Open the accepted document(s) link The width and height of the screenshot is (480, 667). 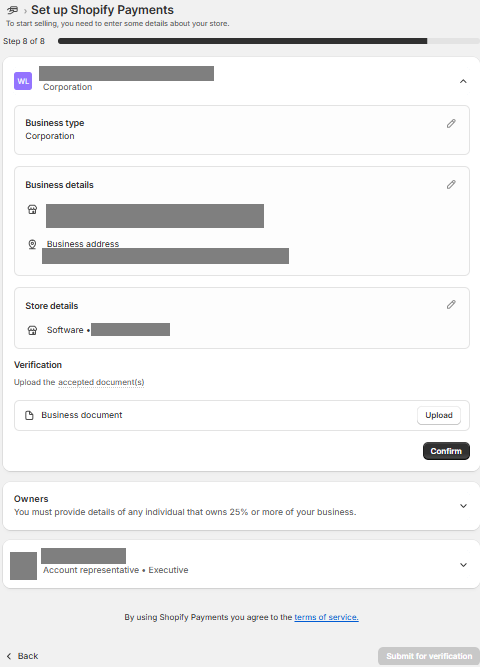[101, 382]
